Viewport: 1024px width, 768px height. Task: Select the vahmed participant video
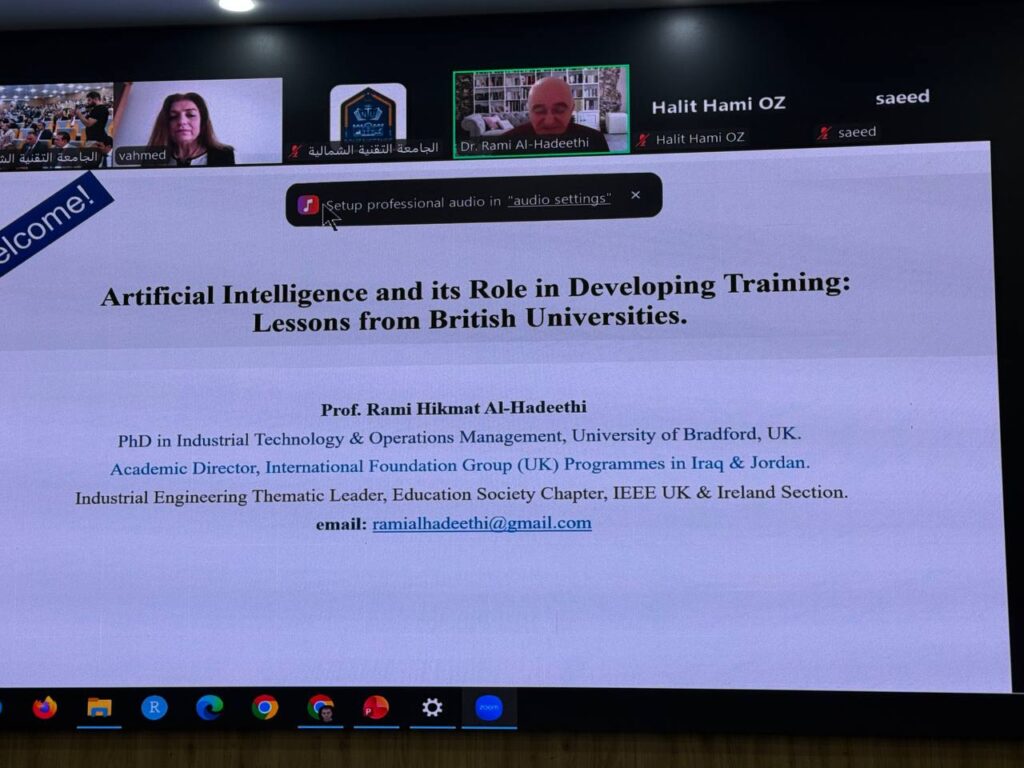point(197,122)
